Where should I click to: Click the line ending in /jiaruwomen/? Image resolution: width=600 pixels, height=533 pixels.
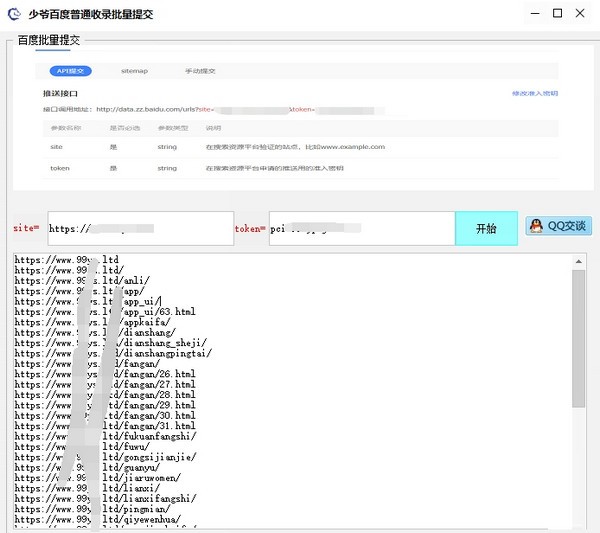(98, 478)
